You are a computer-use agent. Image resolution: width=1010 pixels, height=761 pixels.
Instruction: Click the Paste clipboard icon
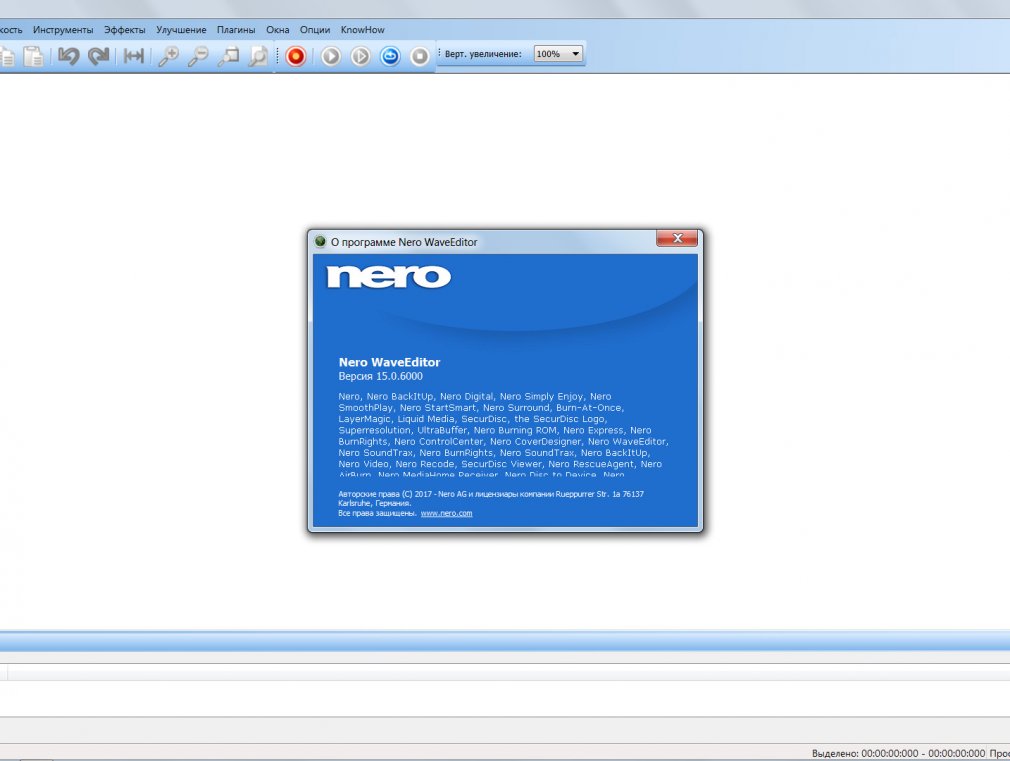(33, 56)
